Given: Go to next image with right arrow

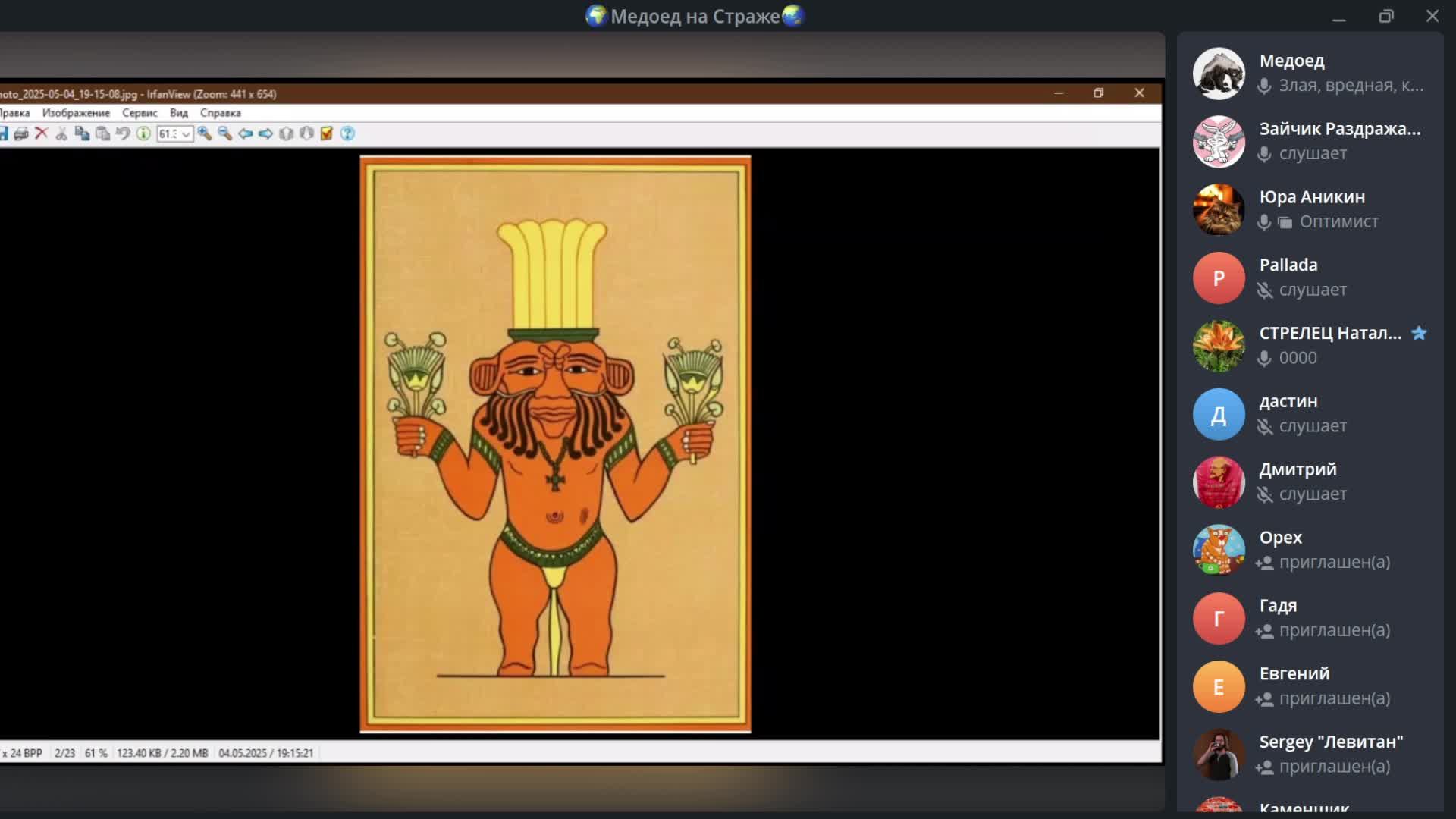Looking at the screenshot, I should (266, 133).
